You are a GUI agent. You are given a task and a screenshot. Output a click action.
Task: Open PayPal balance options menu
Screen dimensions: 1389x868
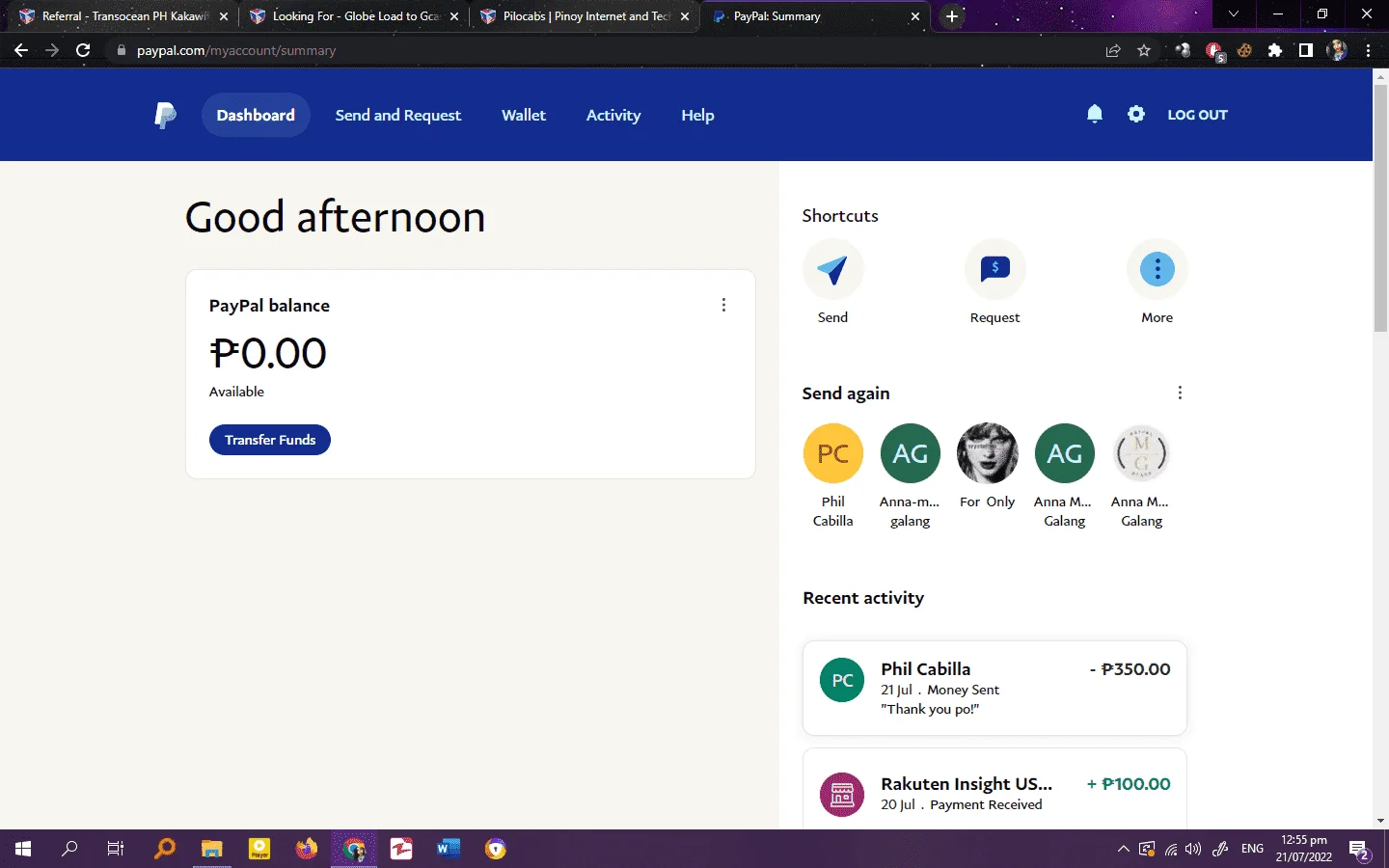pos(723,305)
